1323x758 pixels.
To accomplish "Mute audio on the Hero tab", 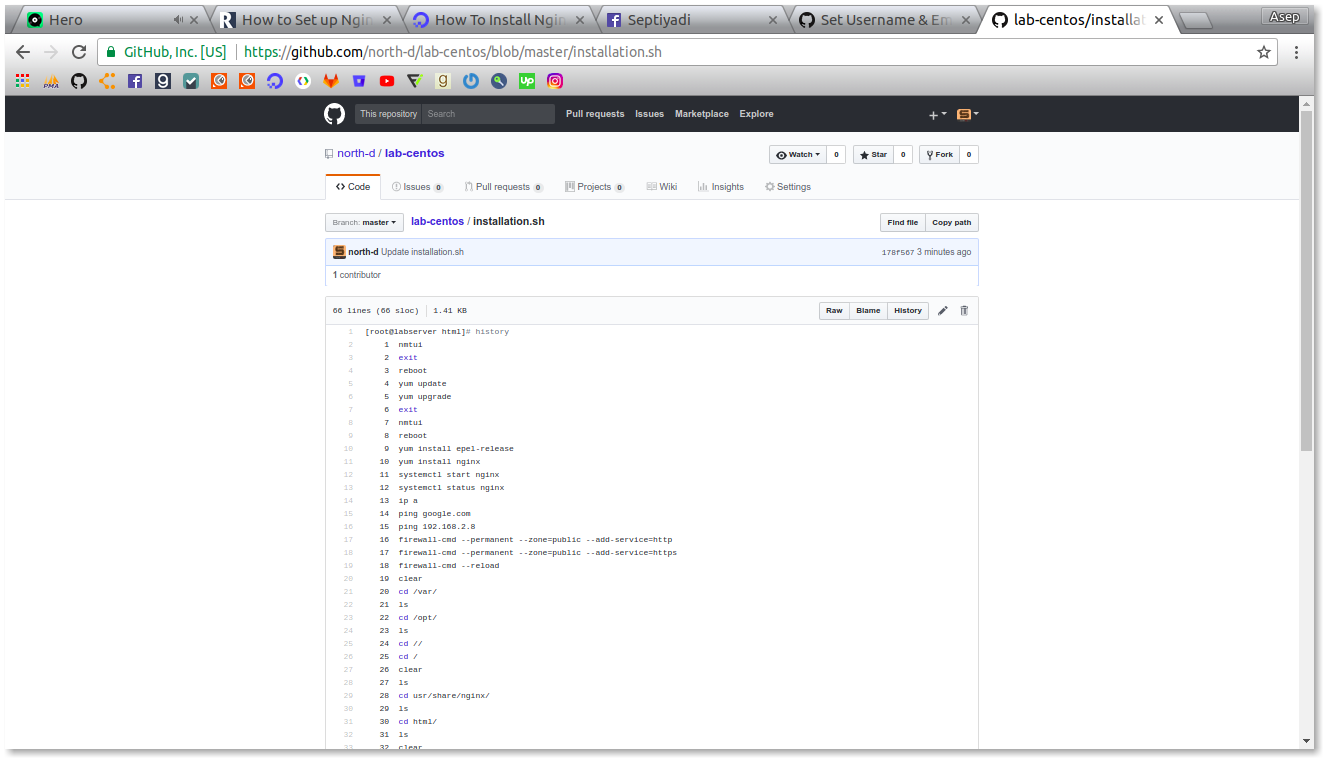I will 178,17.
